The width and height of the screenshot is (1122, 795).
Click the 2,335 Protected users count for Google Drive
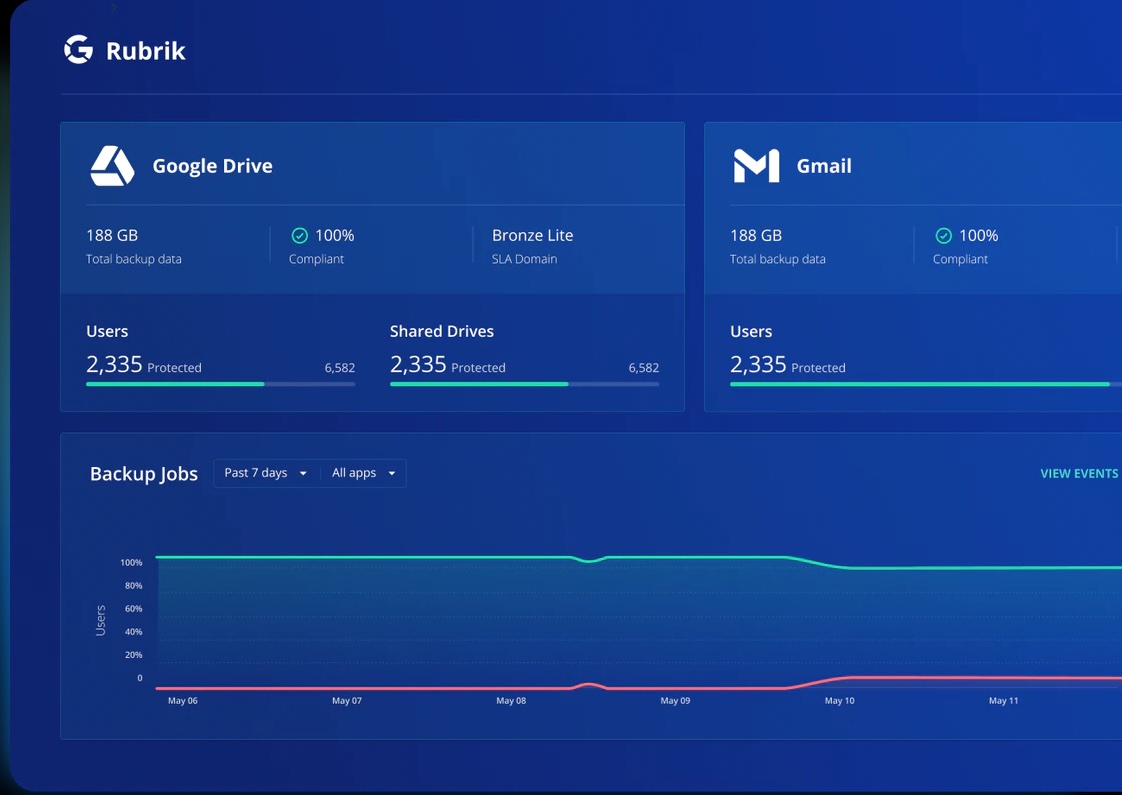point(144,365)
